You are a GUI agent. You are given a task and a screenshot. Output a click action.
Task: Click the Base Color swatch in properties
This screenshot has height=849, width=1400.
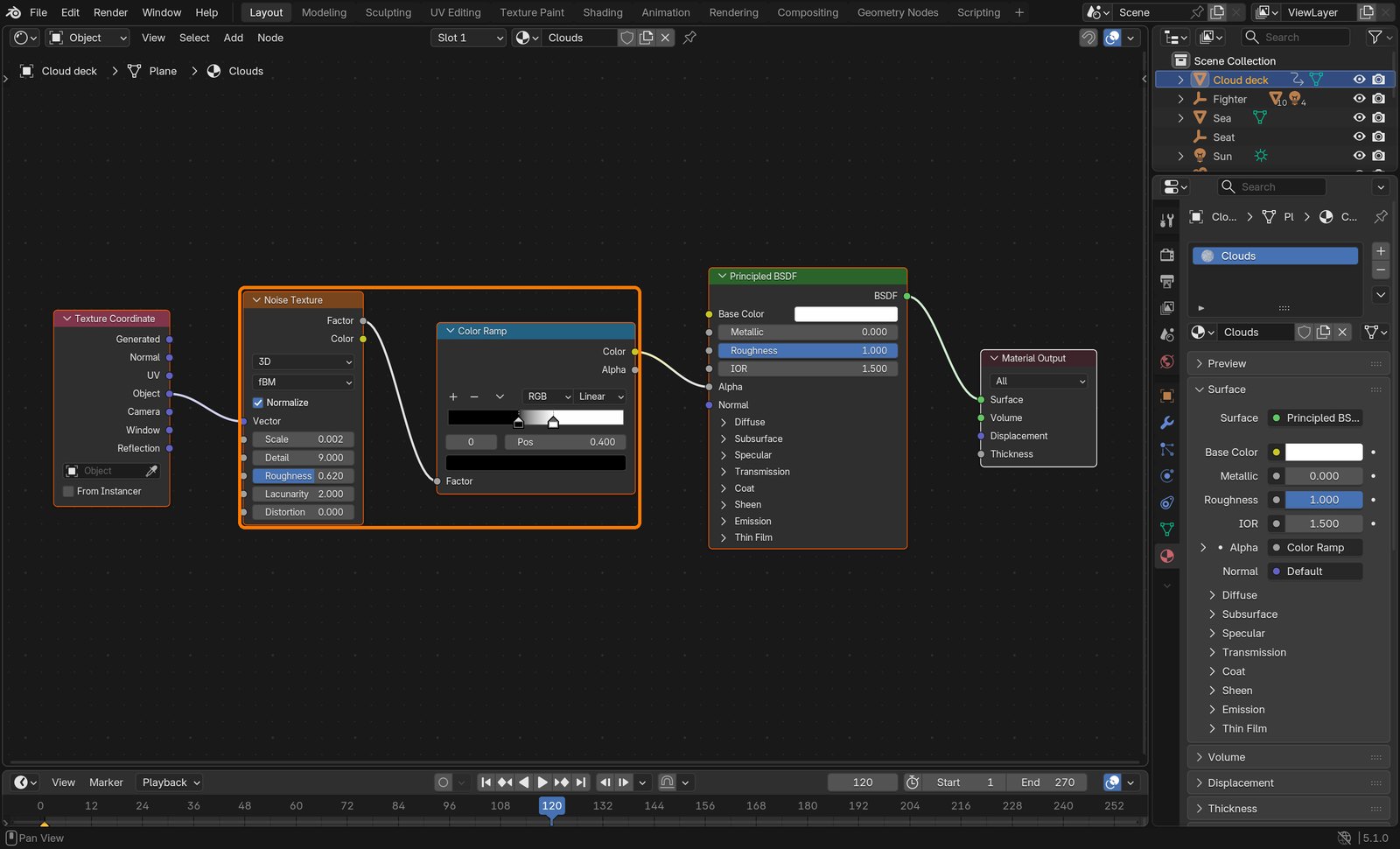tap(1323, 453)
